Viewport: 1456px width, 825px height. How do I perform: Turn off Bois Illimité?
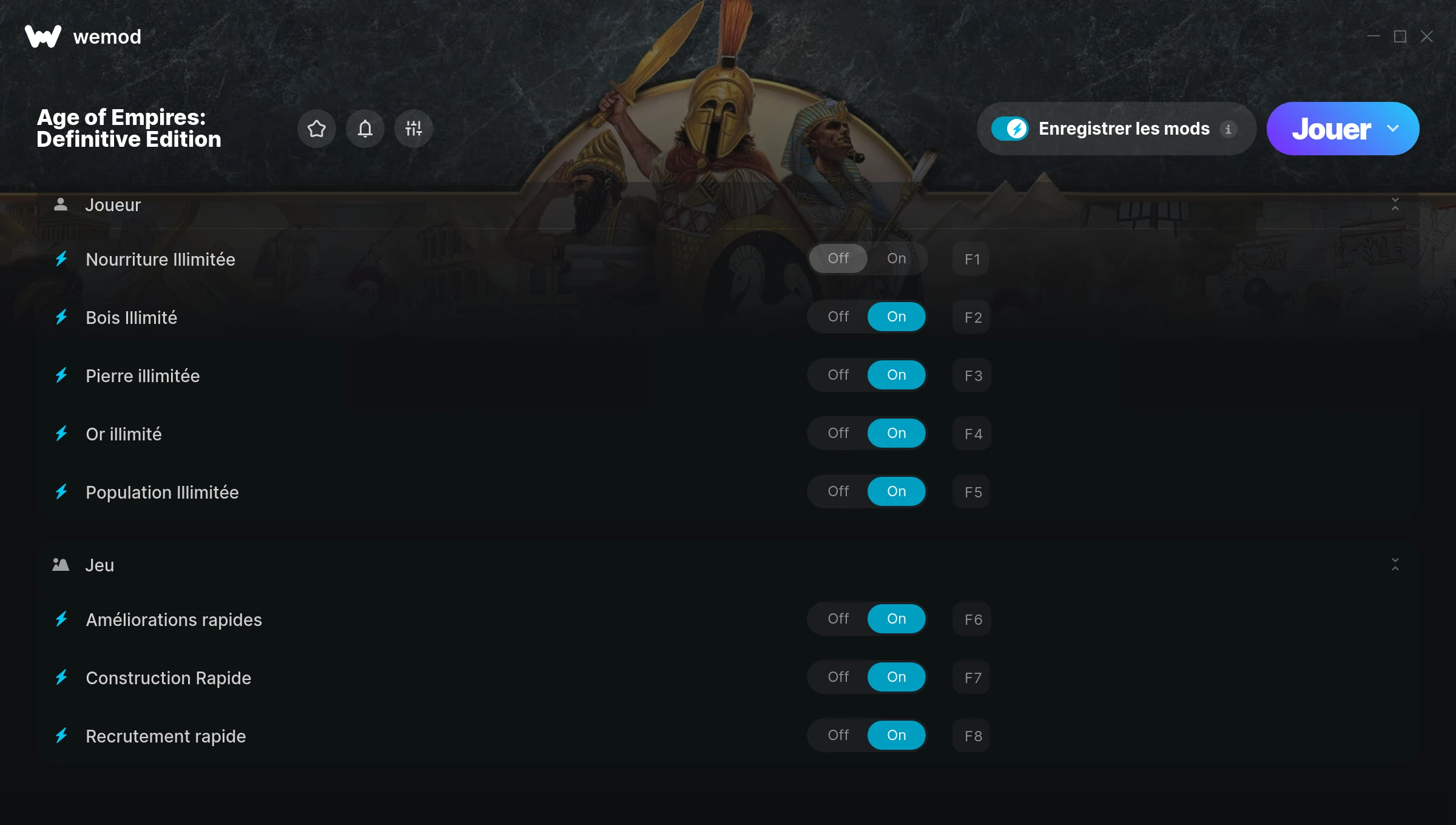838,317
